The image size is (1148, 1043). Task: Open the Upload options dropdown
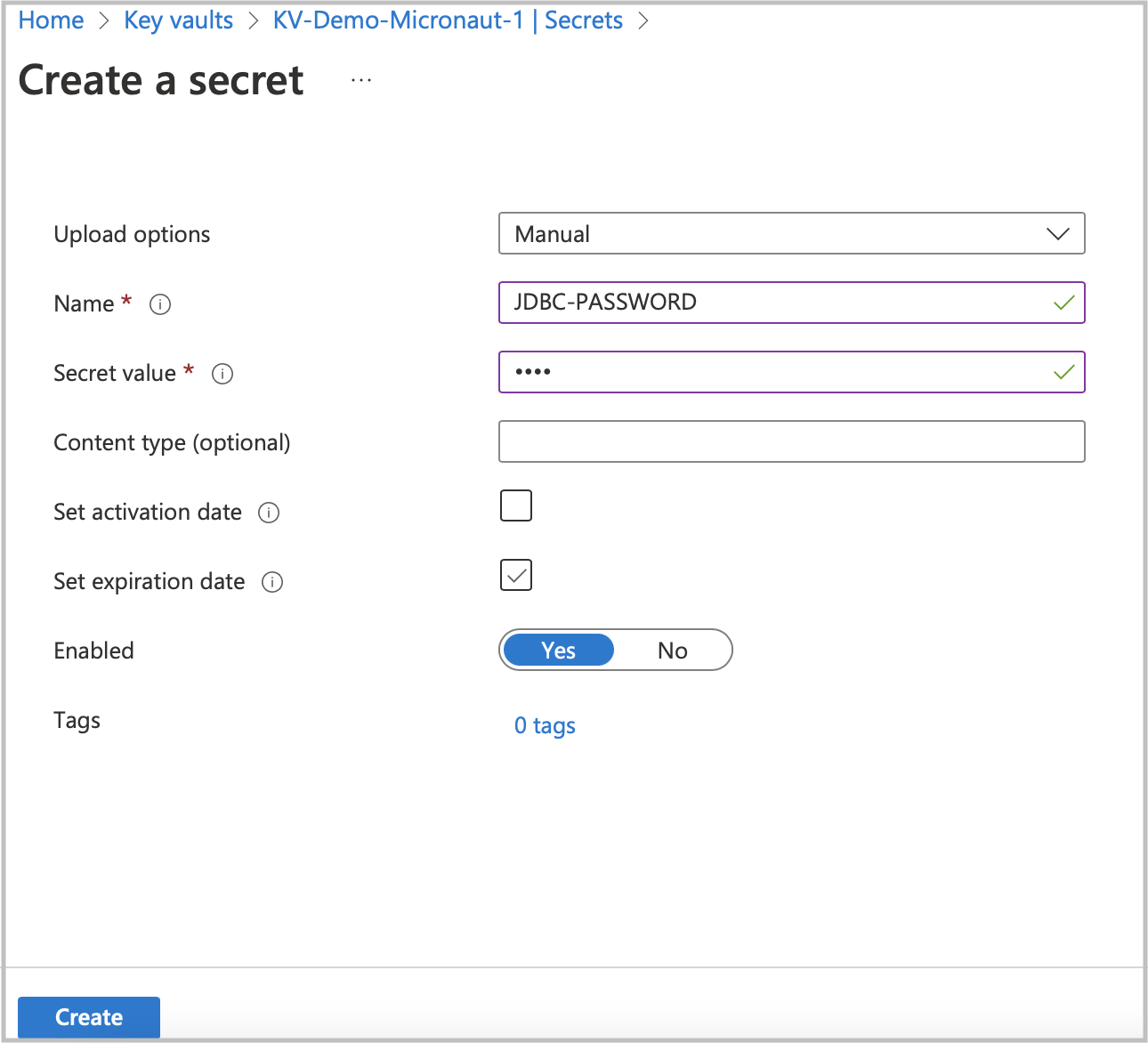pos(791,233)
